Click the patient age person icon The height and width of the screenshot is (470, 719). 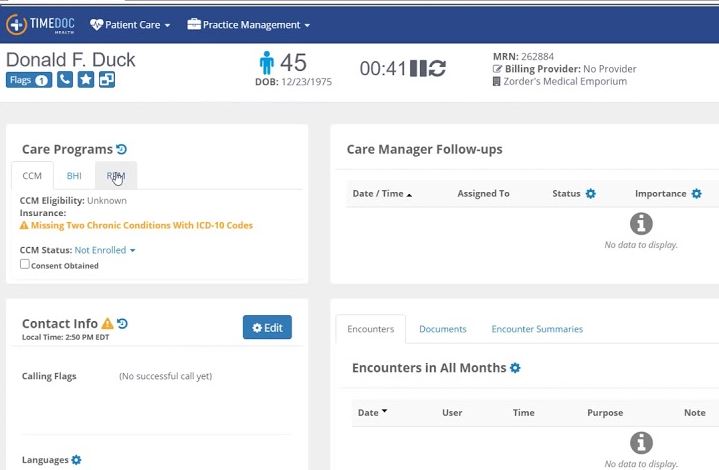click(x=266, y=63)
